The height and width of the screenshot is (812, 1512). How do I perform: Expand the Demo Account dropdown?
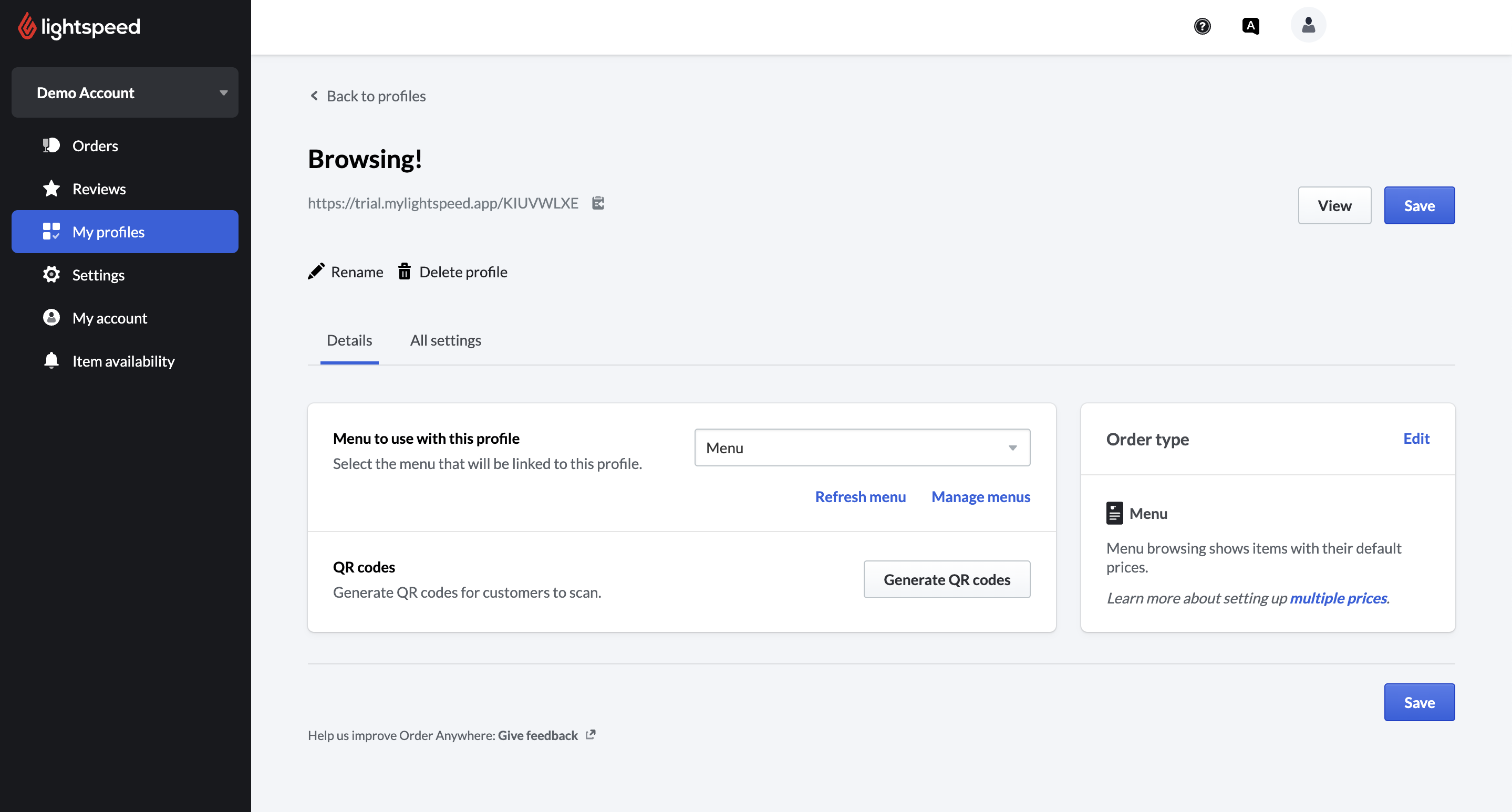tap(125, 92)
